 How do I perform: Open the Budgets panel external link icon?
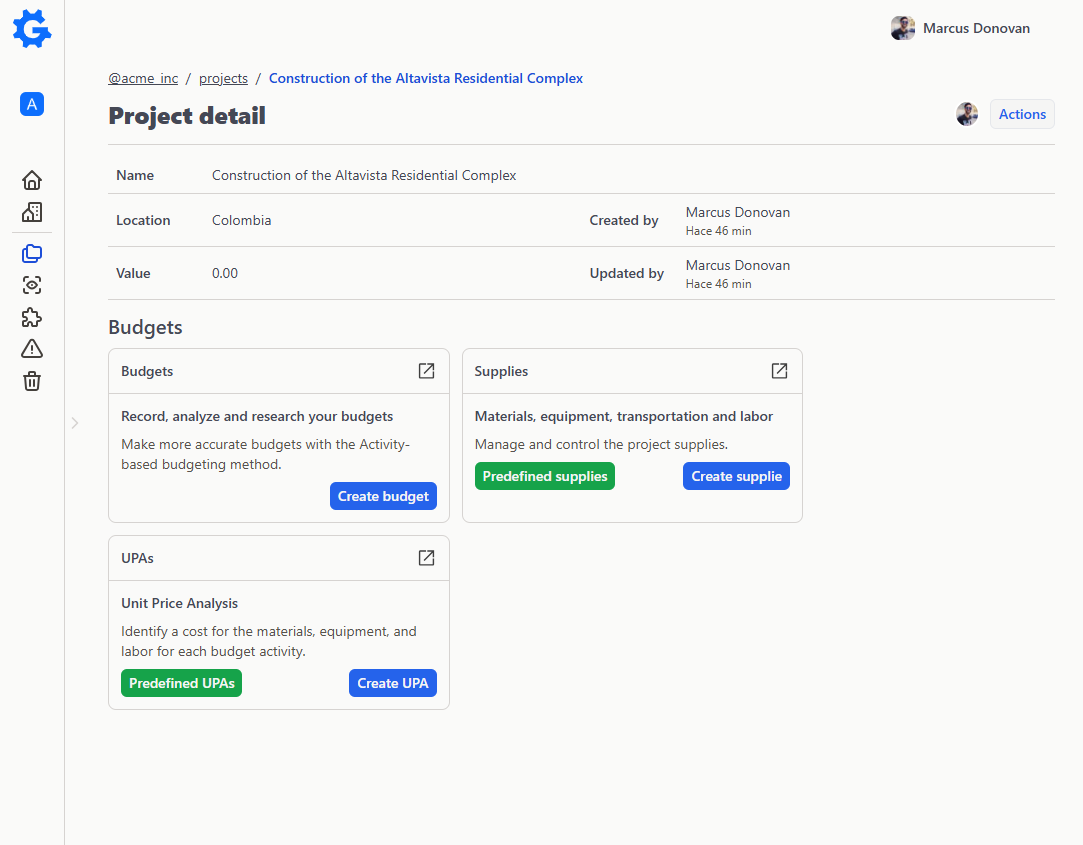tap(426, 370)
